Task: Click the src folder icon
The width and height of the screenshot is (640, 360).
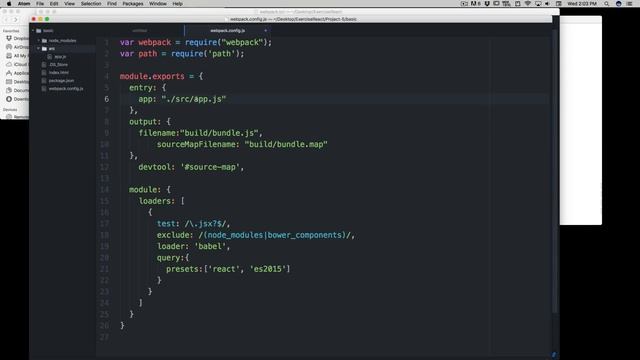Action: coord(44,49)
